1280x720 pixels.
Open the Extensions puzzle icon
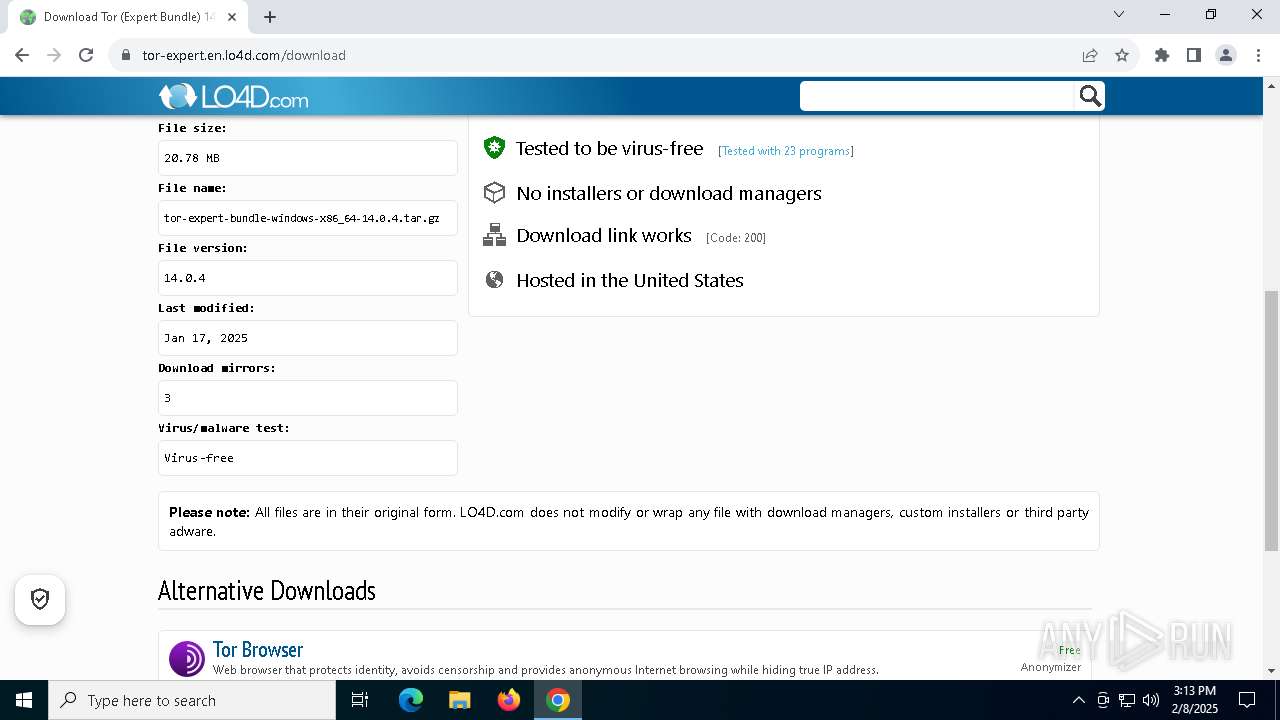pyautogui.click(x=1162, y=55)
